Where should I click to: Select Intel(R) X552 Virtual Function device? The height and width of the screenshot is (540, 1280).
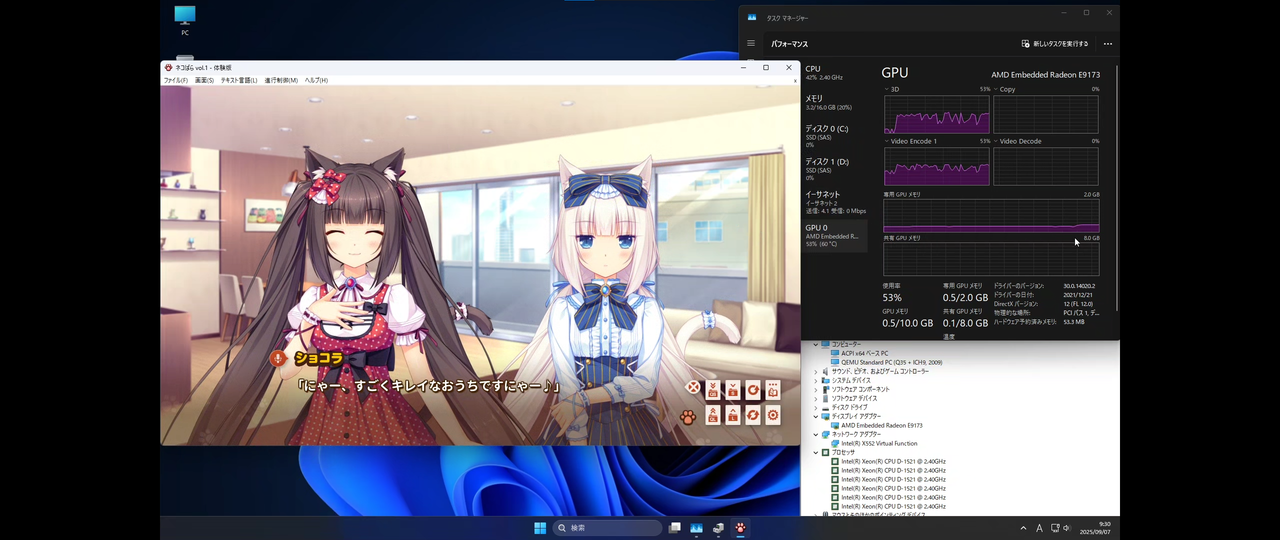pos(879,443)
